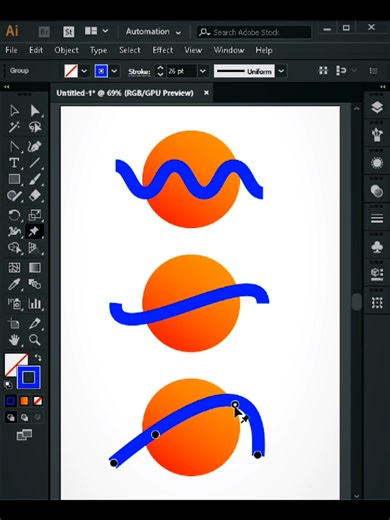Open the Libraries panel icon

[x=377, y=275]
